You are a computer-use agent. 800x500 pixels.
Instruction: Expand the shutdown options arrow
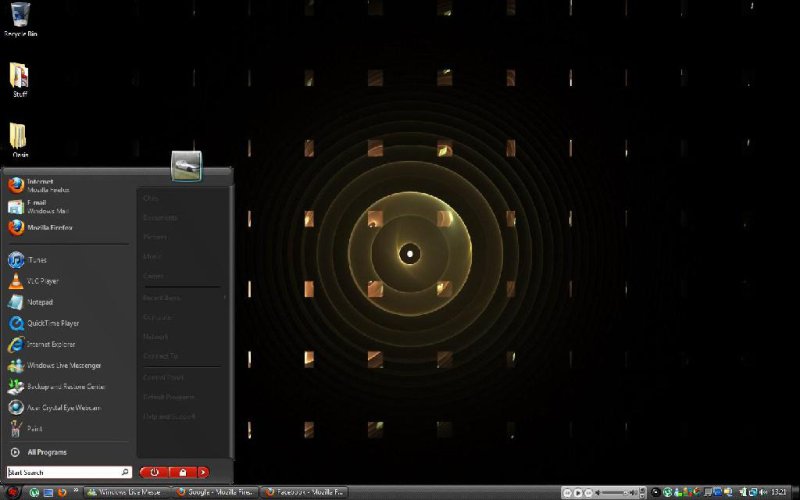click(203, 472)
